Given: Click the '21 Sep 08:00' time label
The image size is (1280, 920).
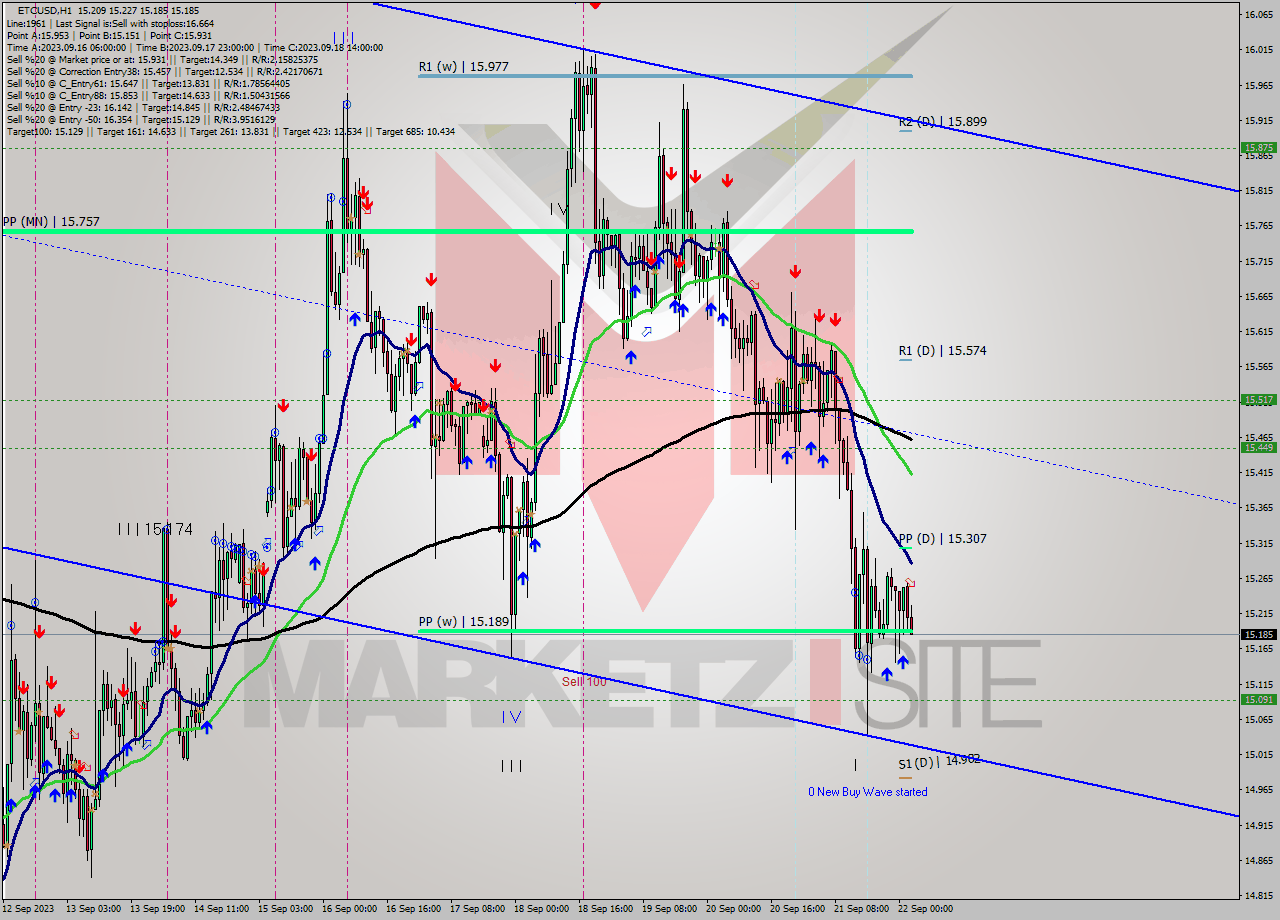Looking at the screenshot, I should pos(862,909).
